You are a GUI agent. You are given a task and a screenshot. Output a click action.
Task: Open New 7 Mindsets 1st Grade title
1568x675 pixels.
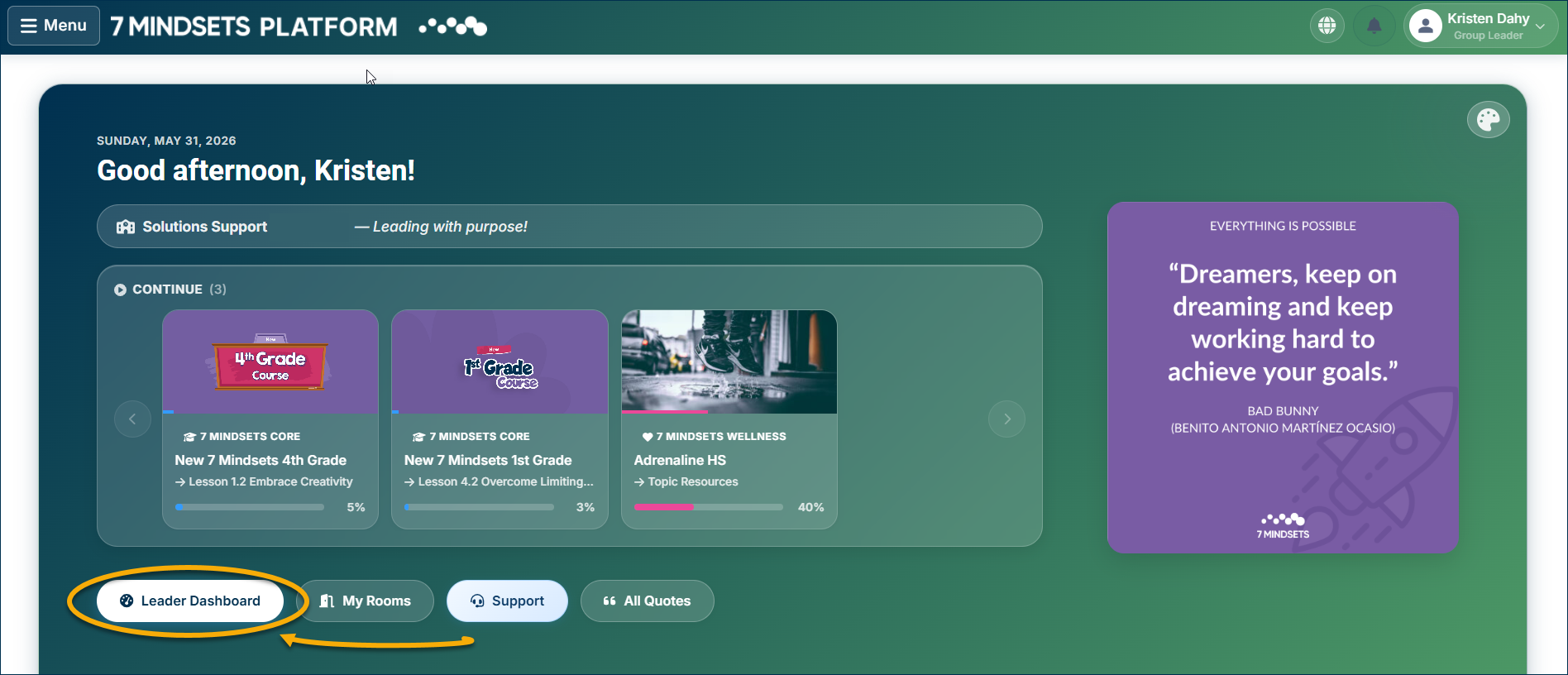488,460
